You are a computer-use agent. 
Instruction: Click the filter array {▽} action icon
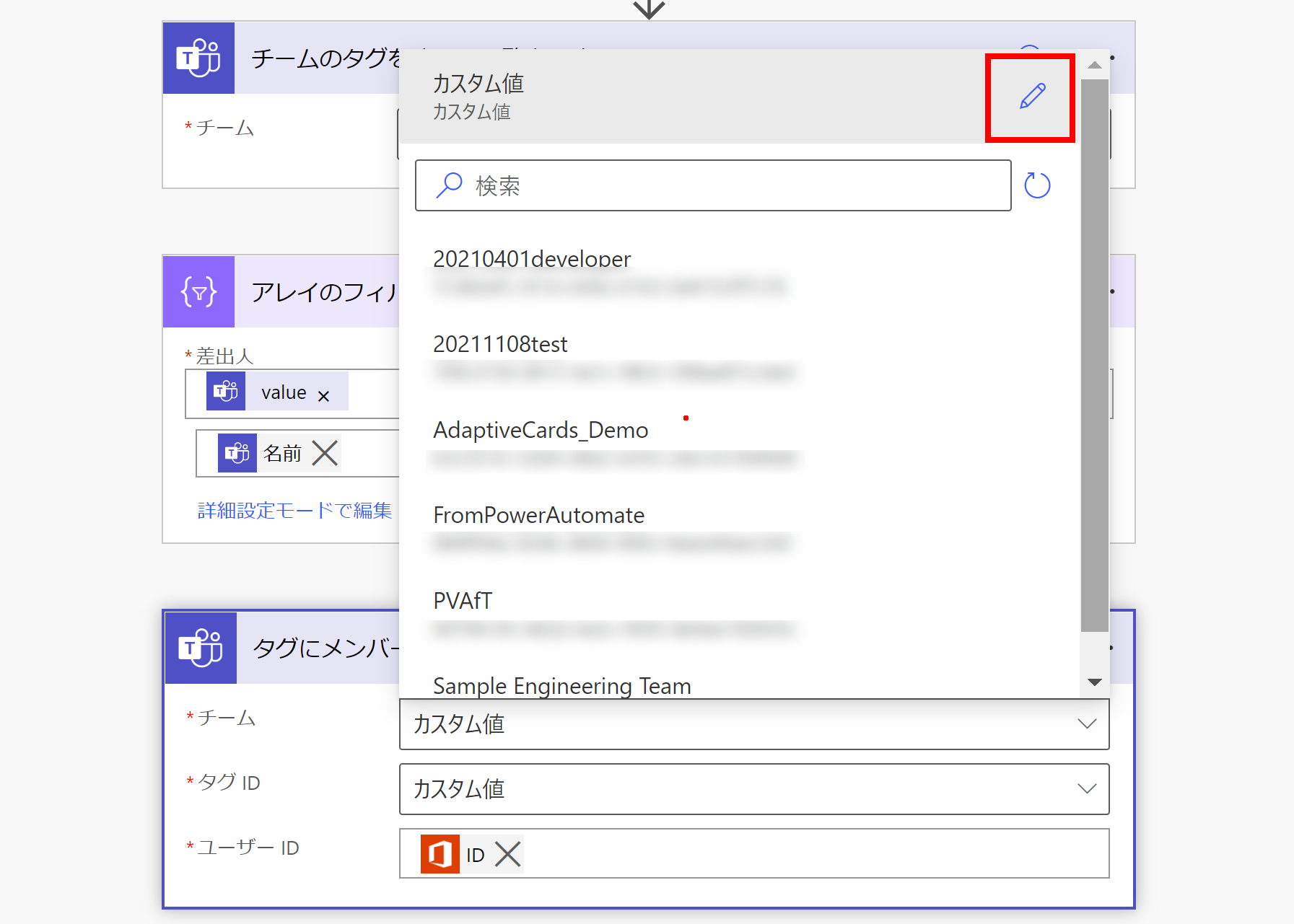click(x=198, y=292)
